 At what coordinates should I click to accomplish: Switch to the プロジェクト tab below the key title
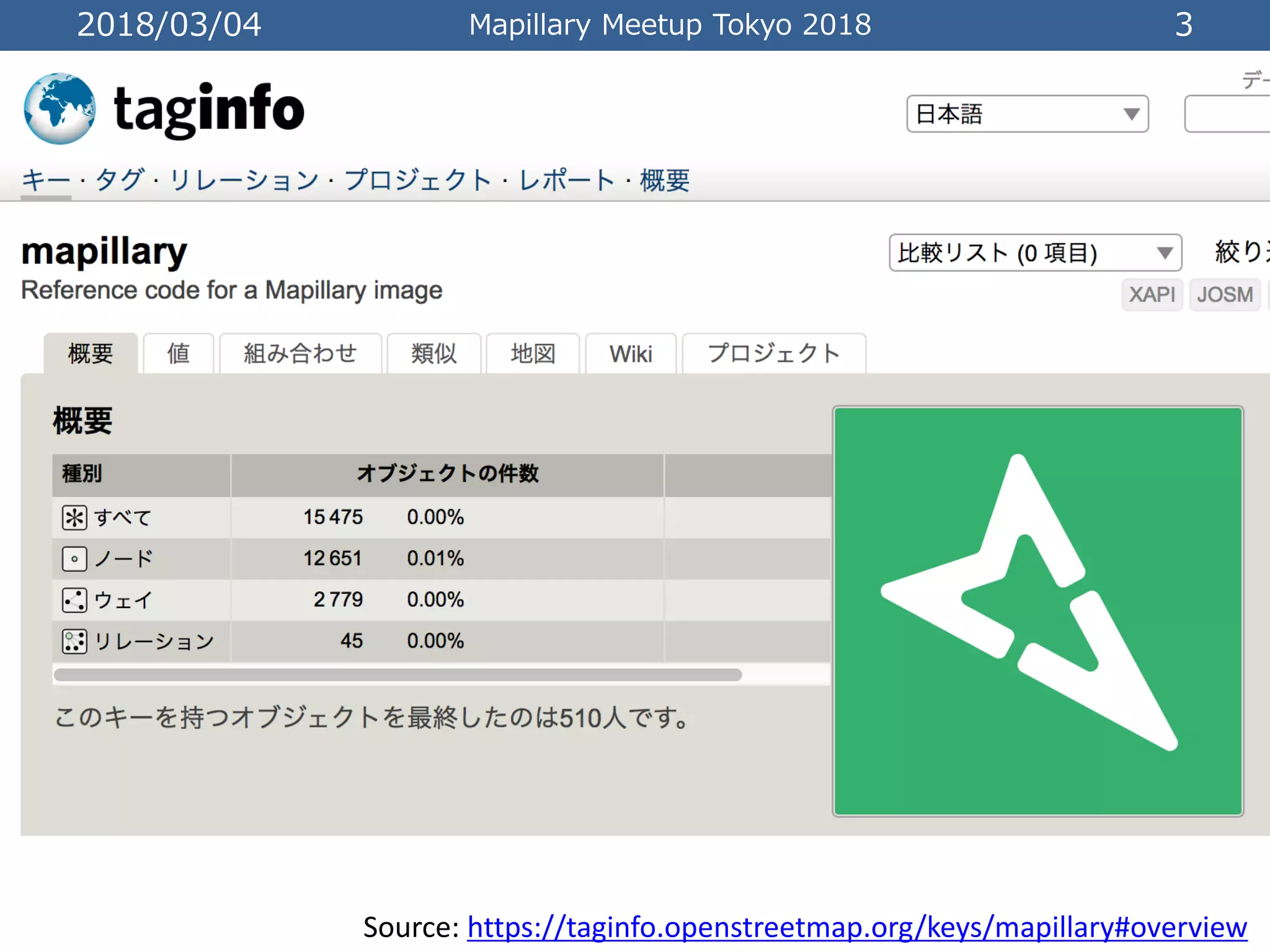coord(774,353)
